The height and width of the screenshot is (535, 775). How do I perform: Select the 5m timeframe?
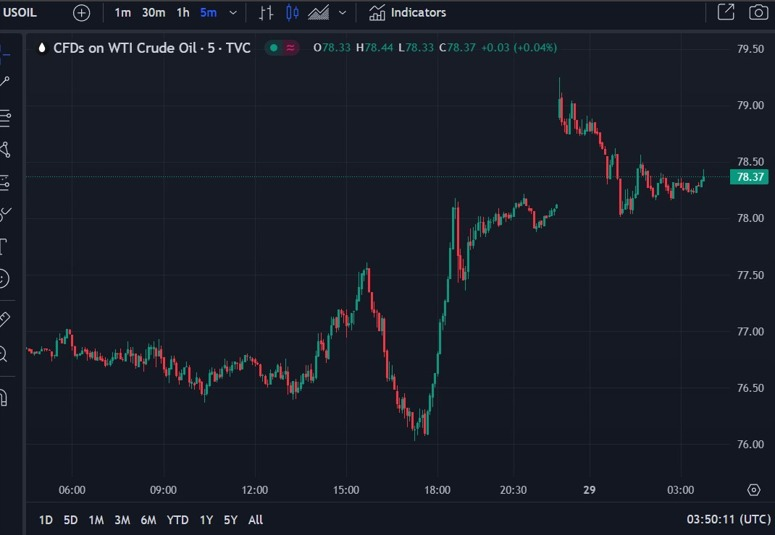[208, 13]
